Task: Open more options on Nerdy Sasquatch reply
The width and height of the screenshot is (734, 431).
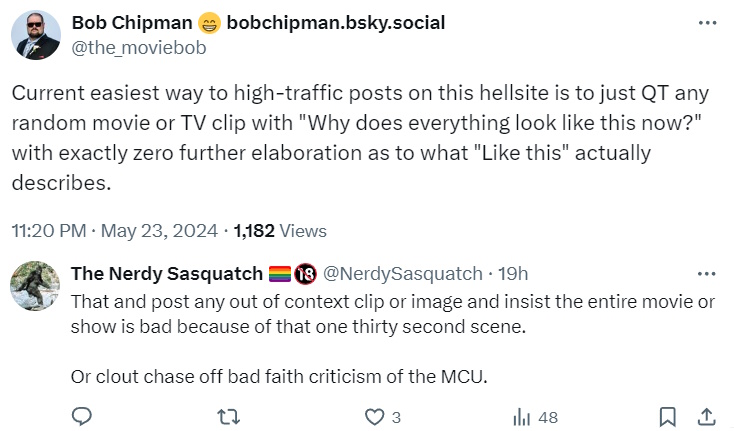Action: 706,273
